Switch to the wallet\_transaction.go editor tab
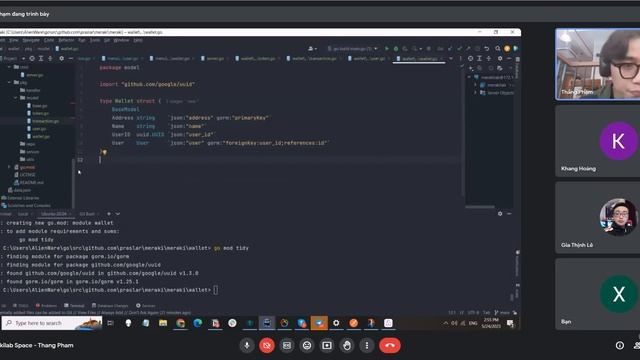The image size is (640, 360). click(314, 58)
